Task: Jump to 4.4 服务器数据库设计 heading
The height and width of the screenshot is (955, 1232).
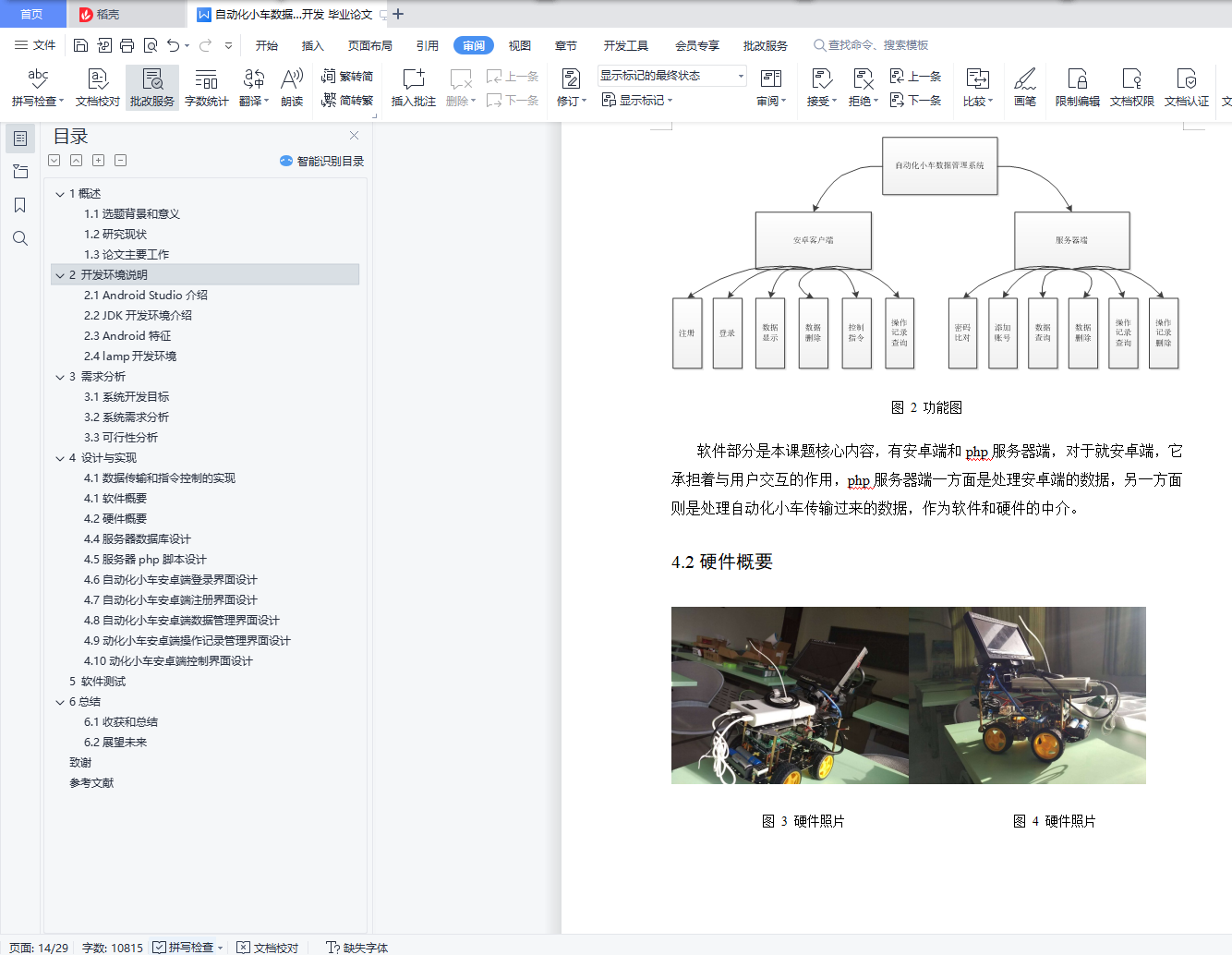Action: (138, 539)
